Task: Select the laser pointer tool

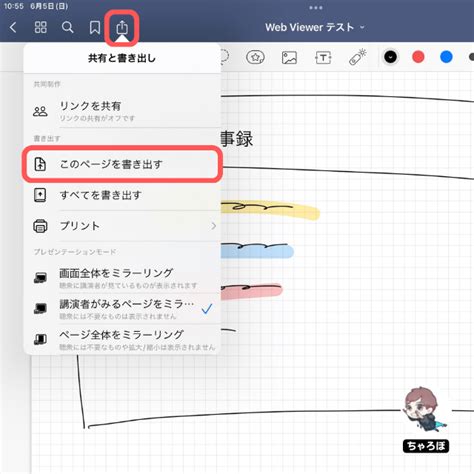Action: coord(357,57)
